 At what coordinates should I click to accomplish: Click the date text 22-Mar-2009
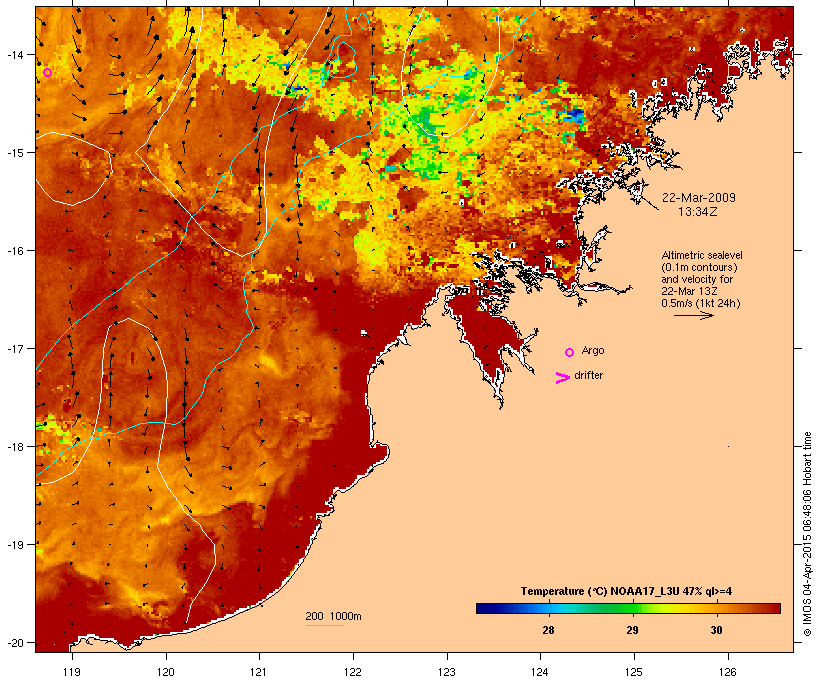(699, 198)
